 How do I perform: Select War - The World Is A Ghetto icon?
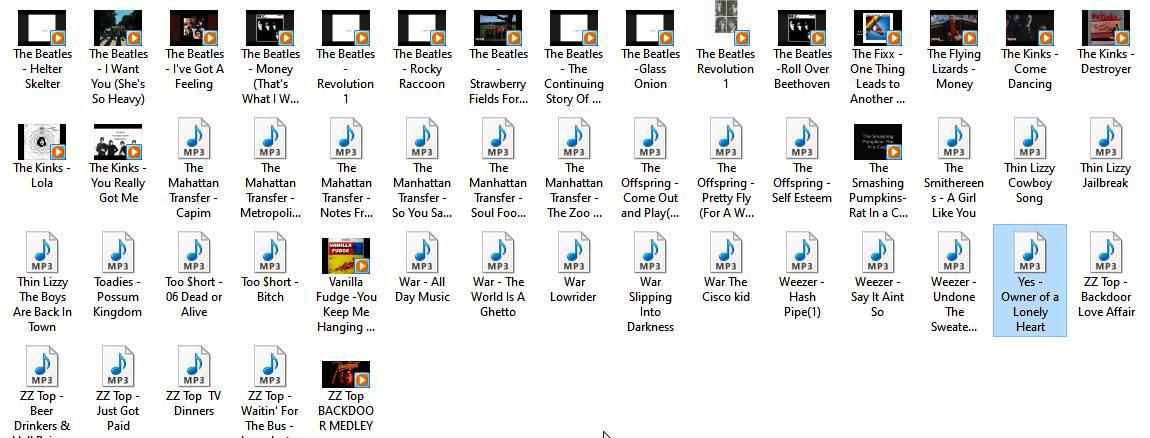click(x=498, y=253)
